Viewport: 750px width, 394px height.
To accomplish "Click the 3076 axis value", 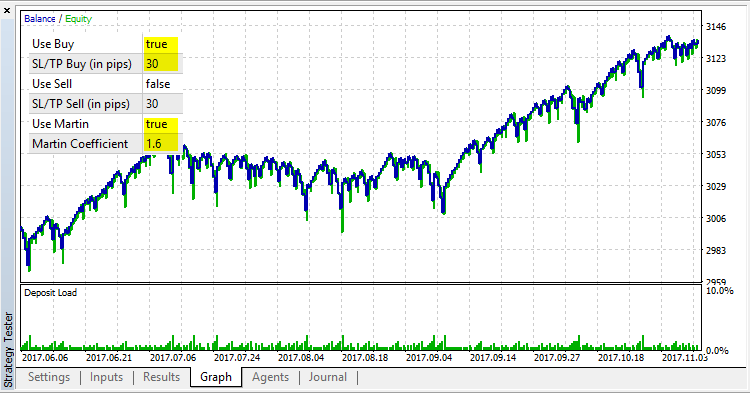I will tap(716, 122).
